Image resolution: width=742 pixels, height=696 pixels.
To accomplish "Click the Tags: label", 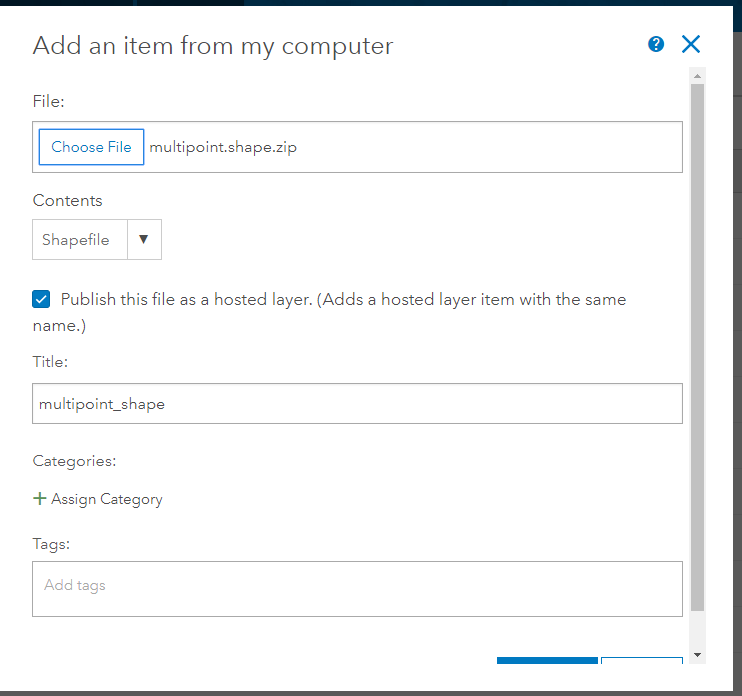I will tap(51, 544).
